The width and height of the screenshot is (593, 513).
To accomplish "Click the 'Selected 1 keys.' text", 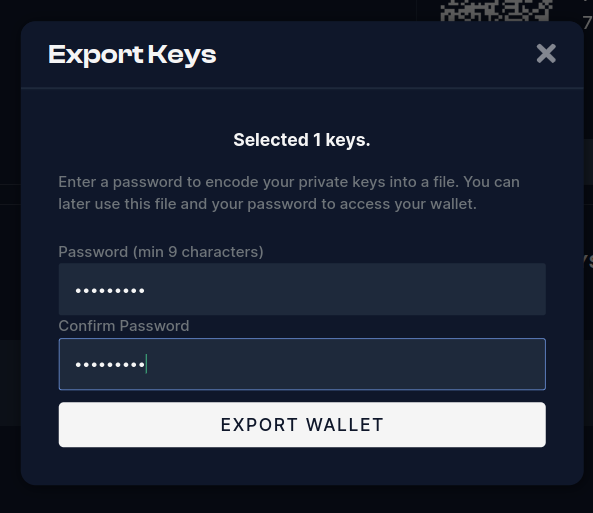I will coord(301,140).
